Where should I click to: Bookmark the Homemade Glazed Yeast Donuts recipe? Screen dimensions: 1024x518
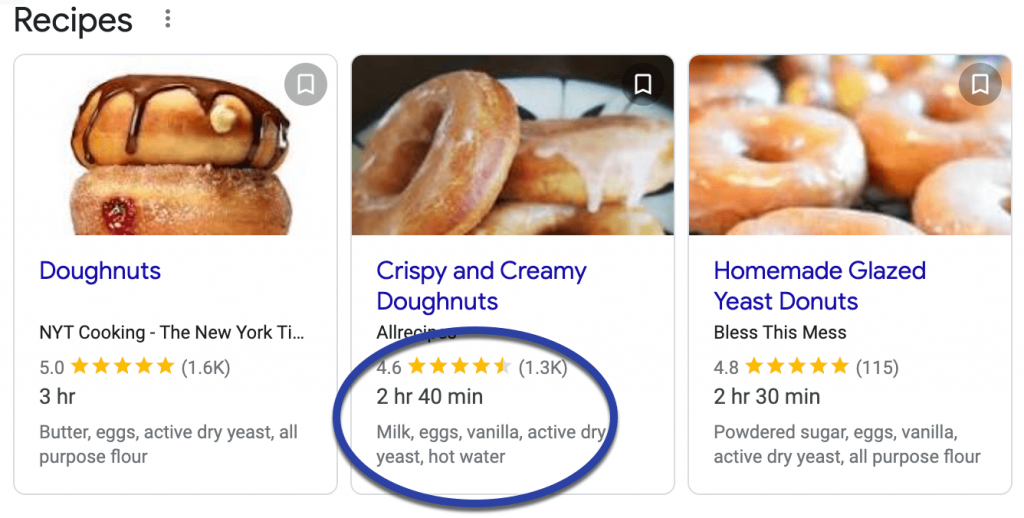pyautogui.click(x=980, y=85)
